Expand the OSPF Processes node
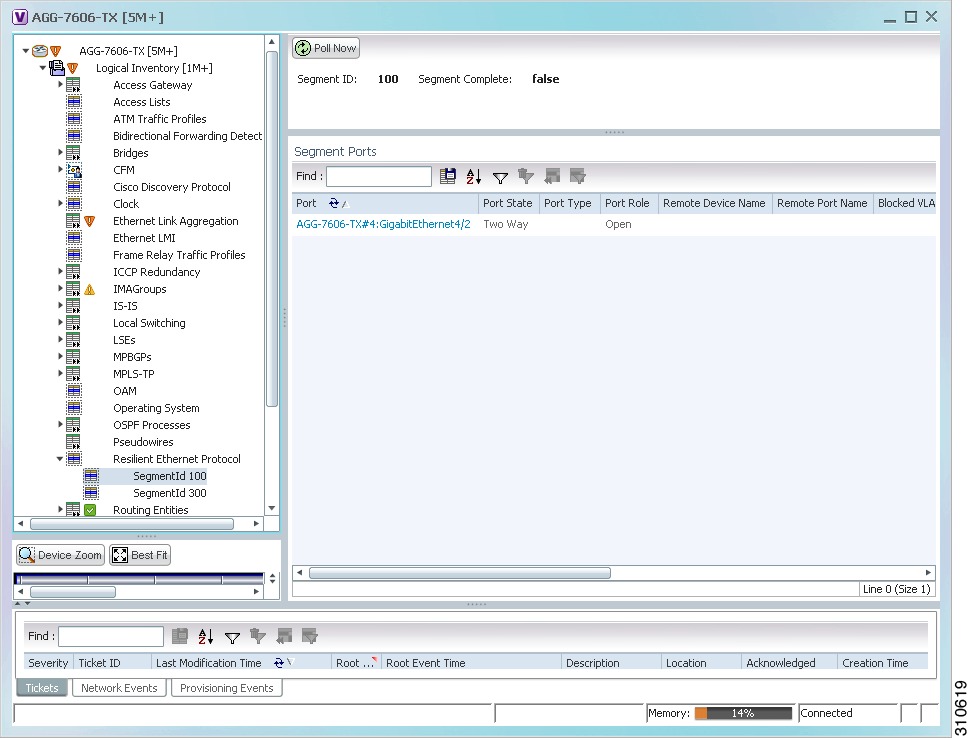Screen dimensions: 971x738 [x=61, y=424]
